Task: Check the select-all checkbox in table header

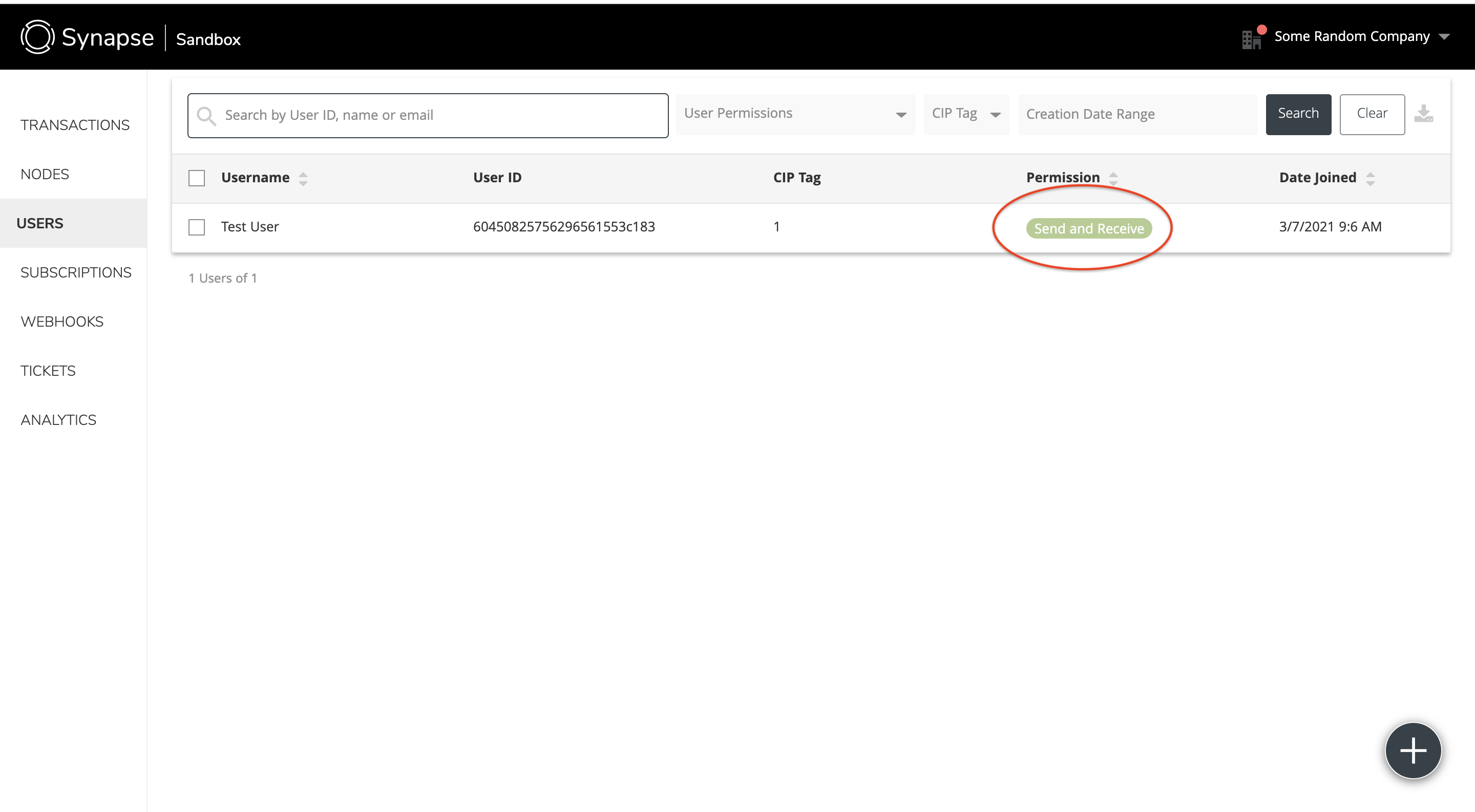Action: click(x=196, y=178)
